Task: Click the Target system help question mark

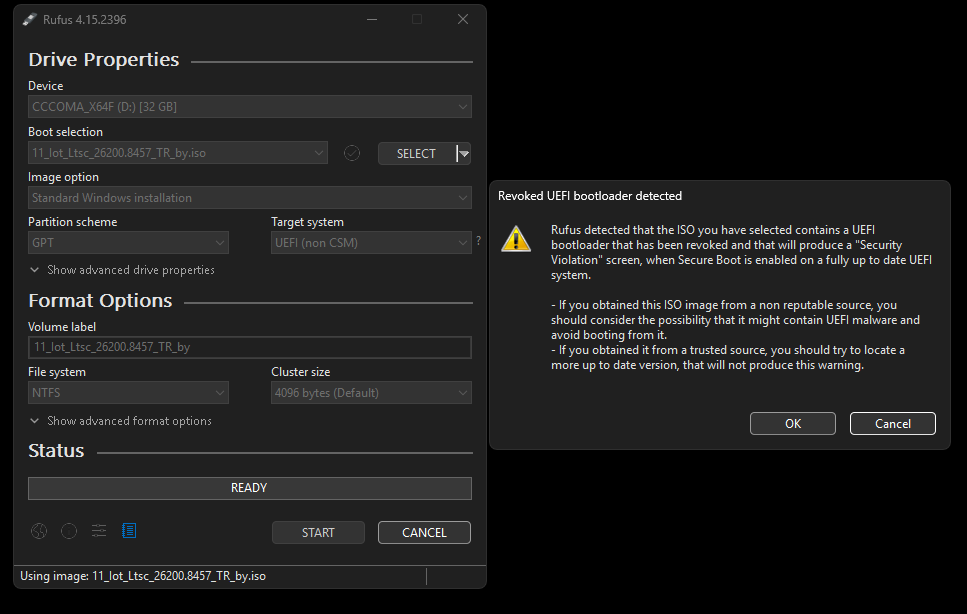Action: (x=479, y=241)
